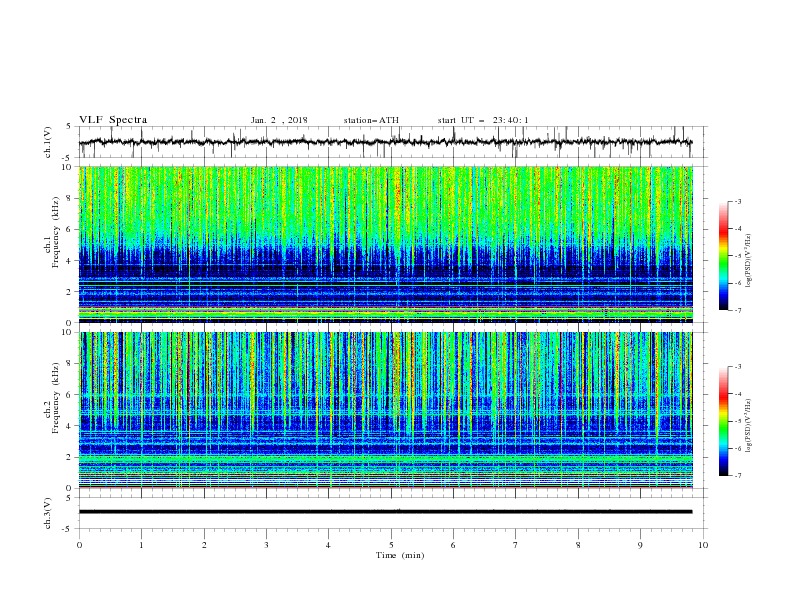Click the ch.1 color bar's log(PSD) label
The image size is (792, 612).
point(748,261)
